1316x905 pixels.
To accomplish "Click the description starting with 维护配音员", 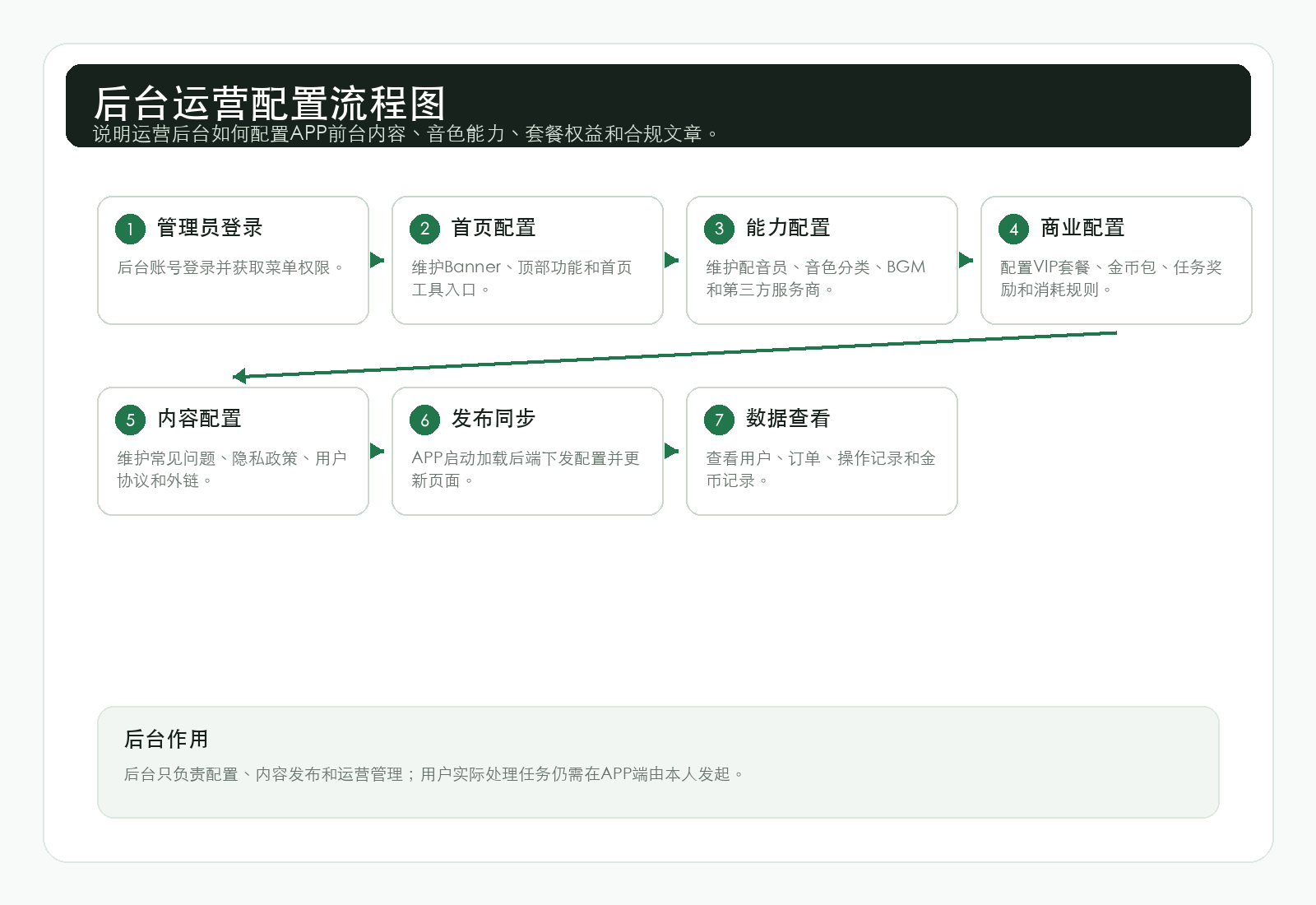I will (x=816, y=278).
